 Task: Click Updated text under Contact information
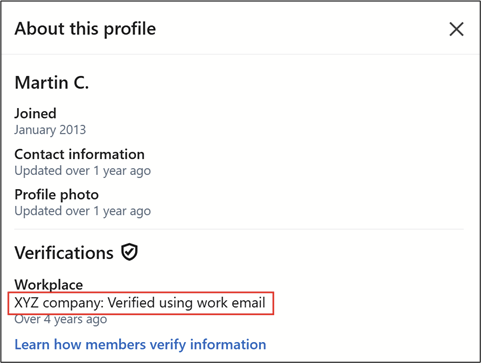click(83, 171)
